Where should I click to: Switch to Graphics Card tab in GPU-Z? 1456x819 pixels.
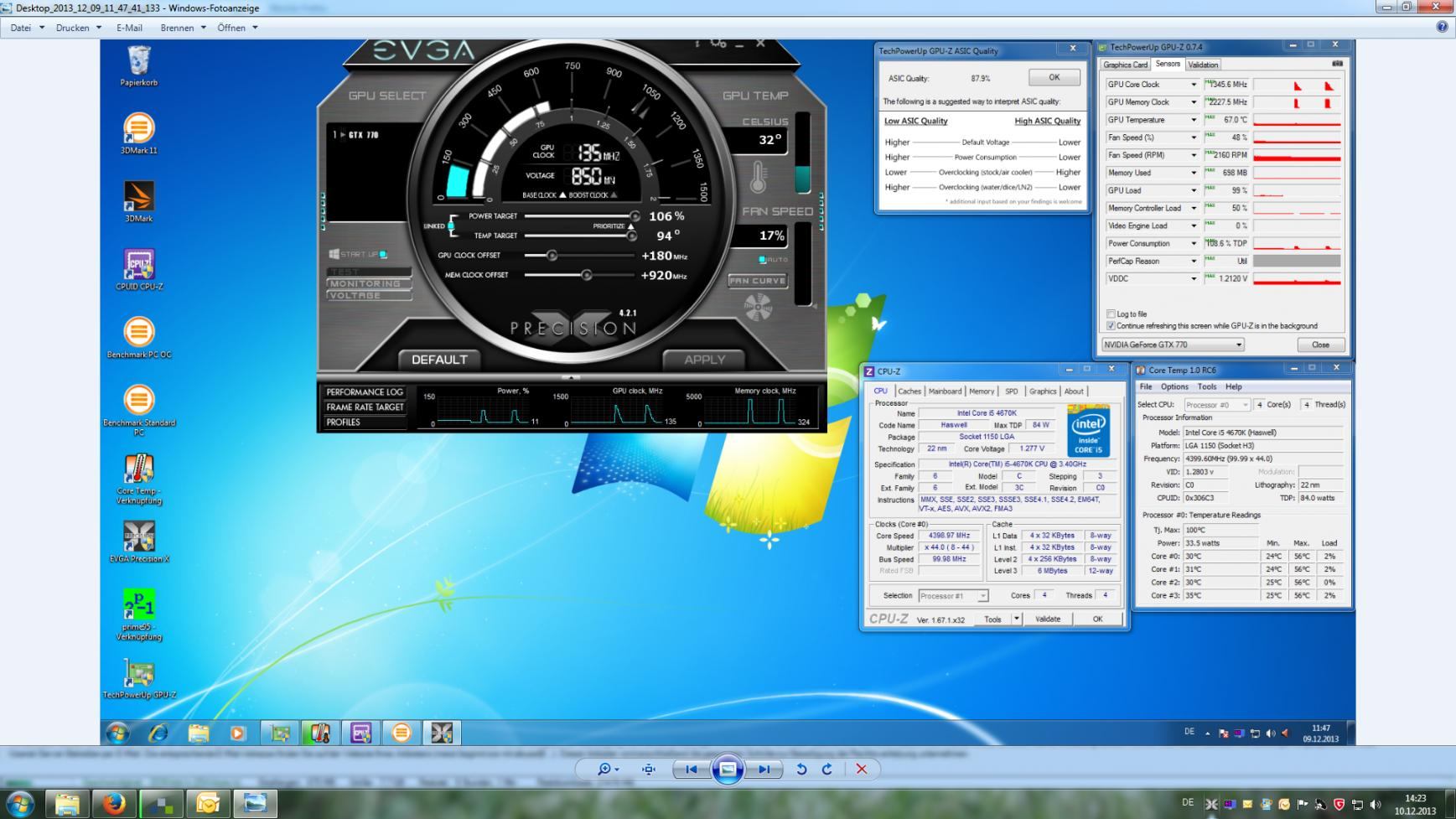(x=1125, y=65)
